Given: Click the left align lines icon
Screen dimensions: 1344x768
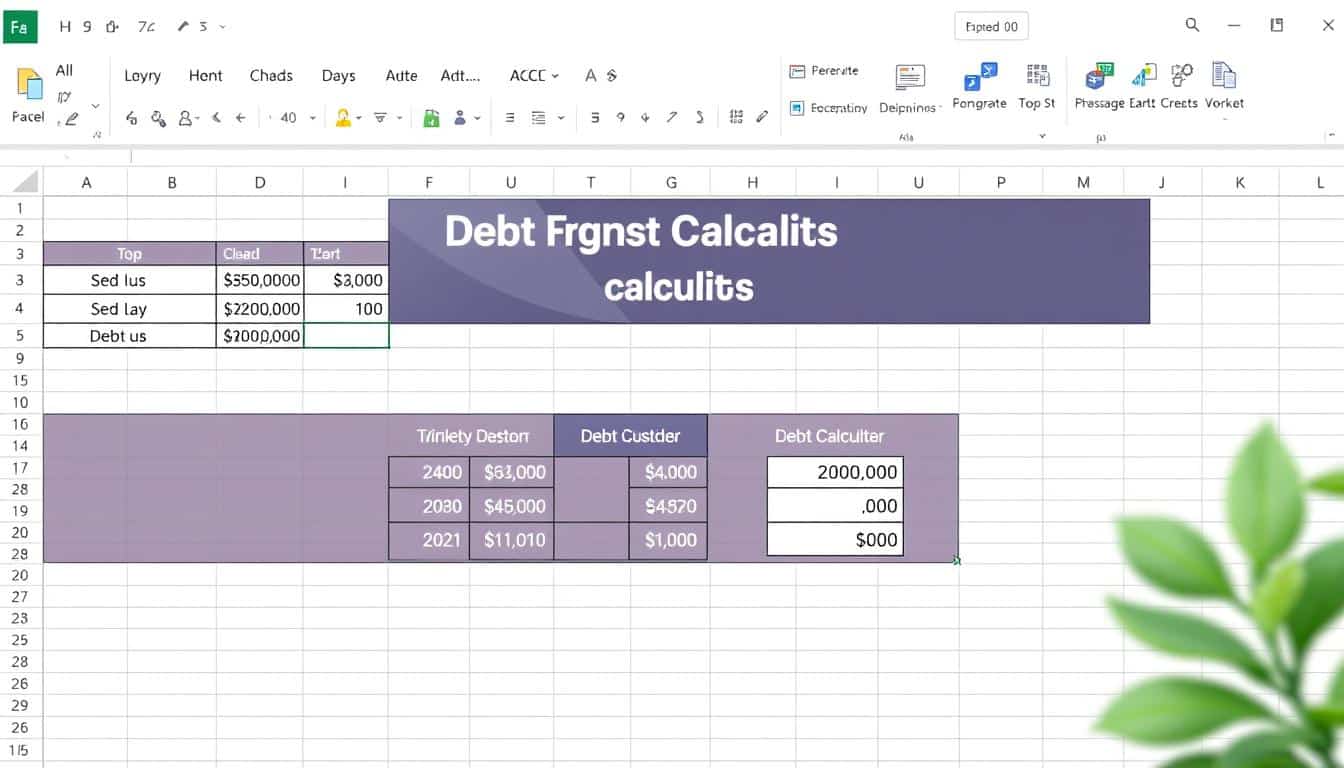Looking at the screenshot, I should point(509,118).
